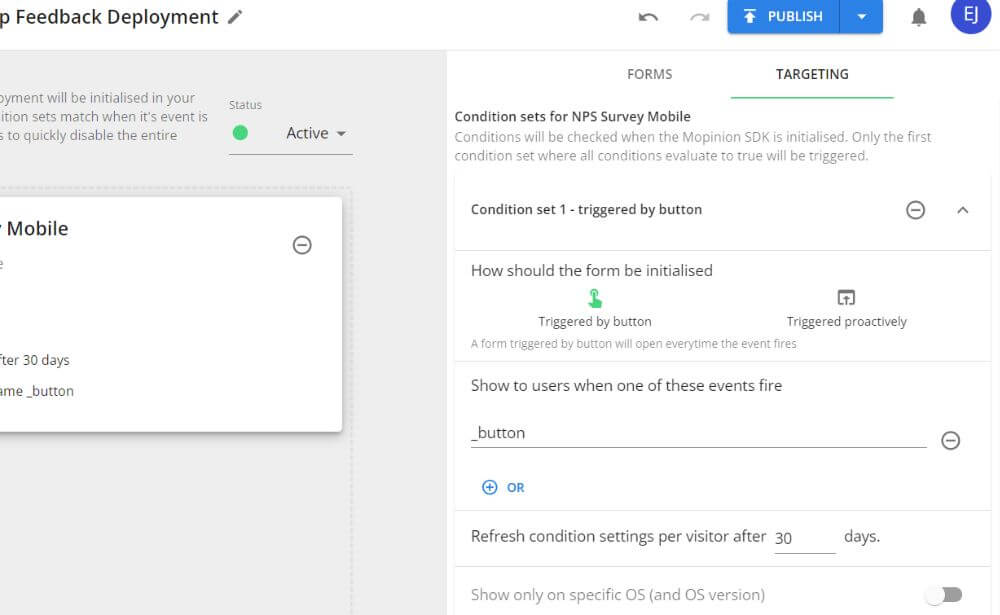Open the Publish dropdown arrow
Viewport: 1000px width, 615px height.
tap(862, 17)
